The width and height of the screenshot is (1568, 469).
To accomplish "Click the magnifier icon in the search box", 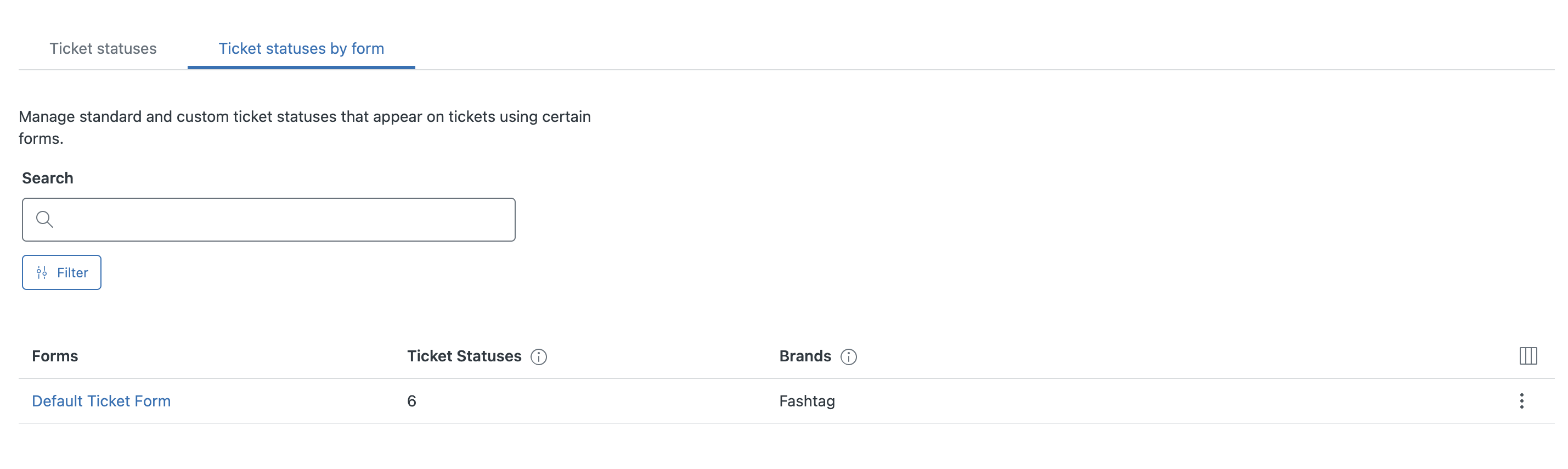I will click(44, 219).
